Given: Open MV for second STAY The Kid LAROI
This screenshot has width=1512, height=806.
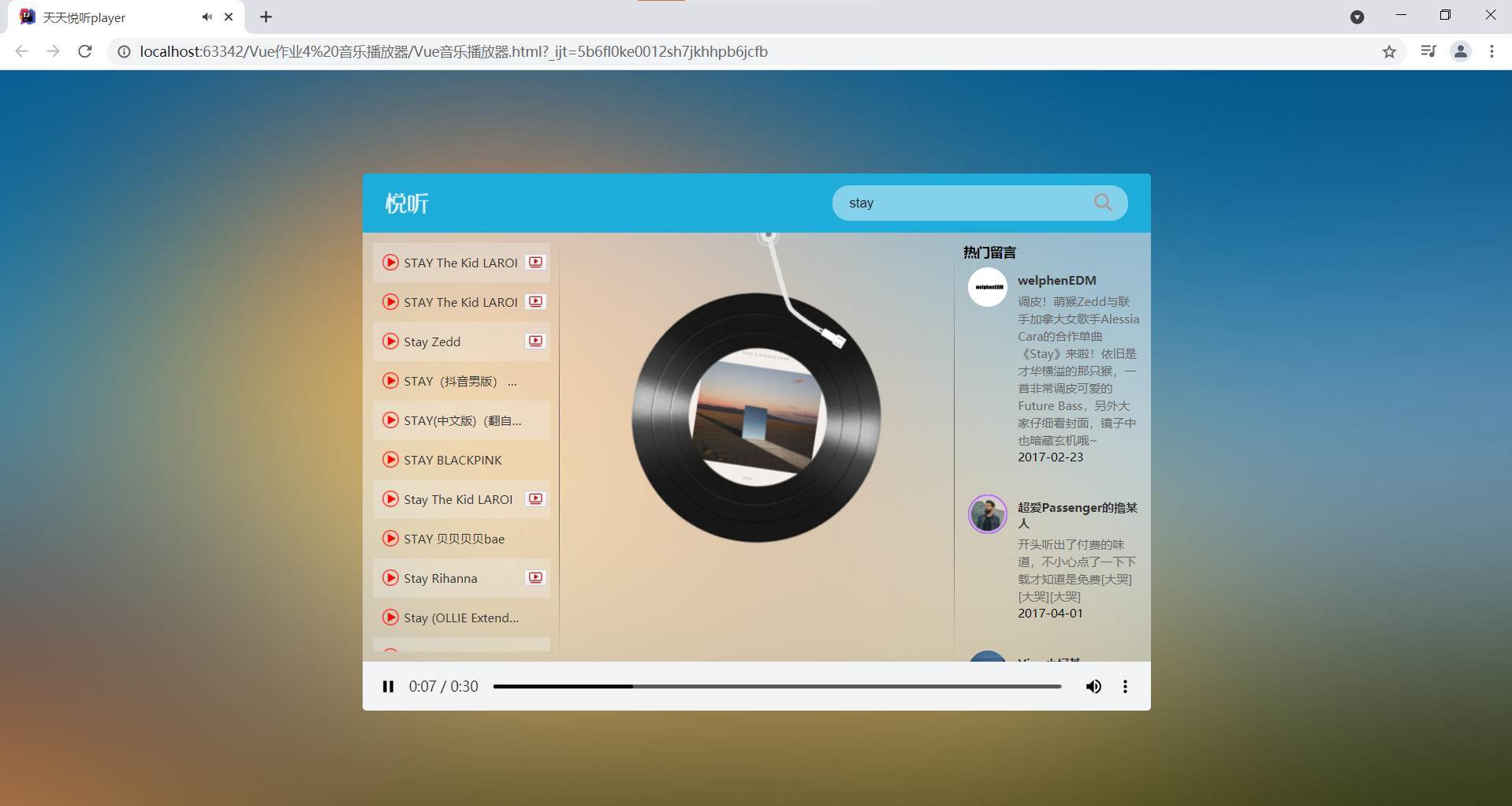Looking at the screenshot, I should pyautogui.click(x=536, y=302).
